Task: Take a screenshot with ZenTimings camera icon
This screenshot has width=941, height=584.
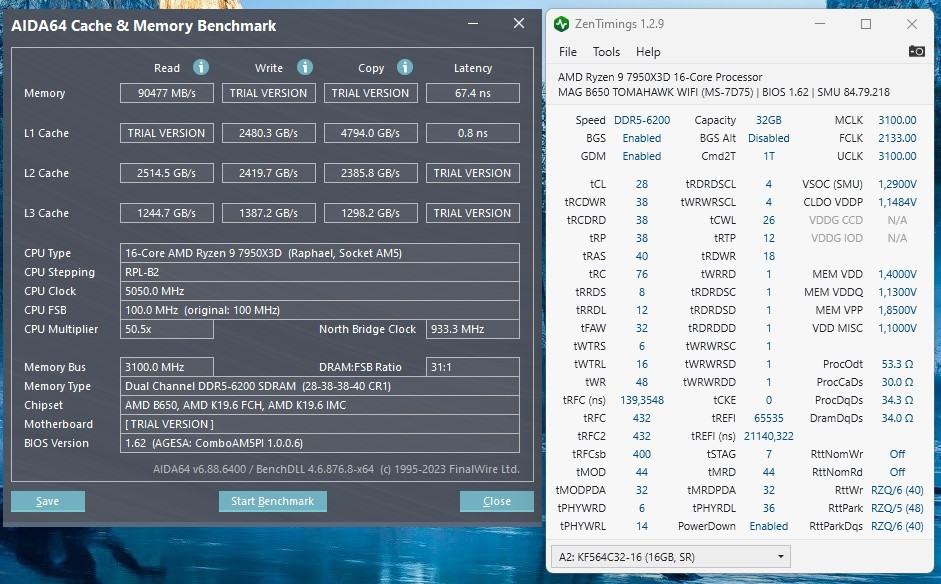Action: click(916, 52)
